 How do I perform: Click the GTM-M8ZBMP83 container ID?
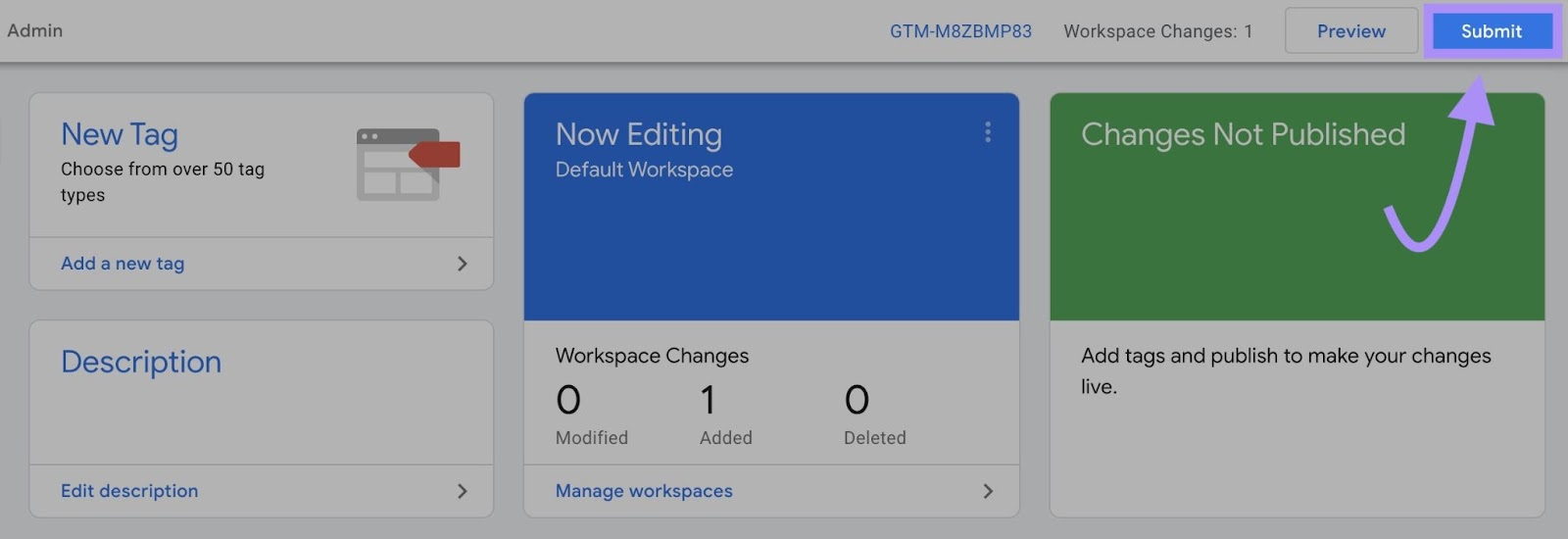(x=959, y=31)
